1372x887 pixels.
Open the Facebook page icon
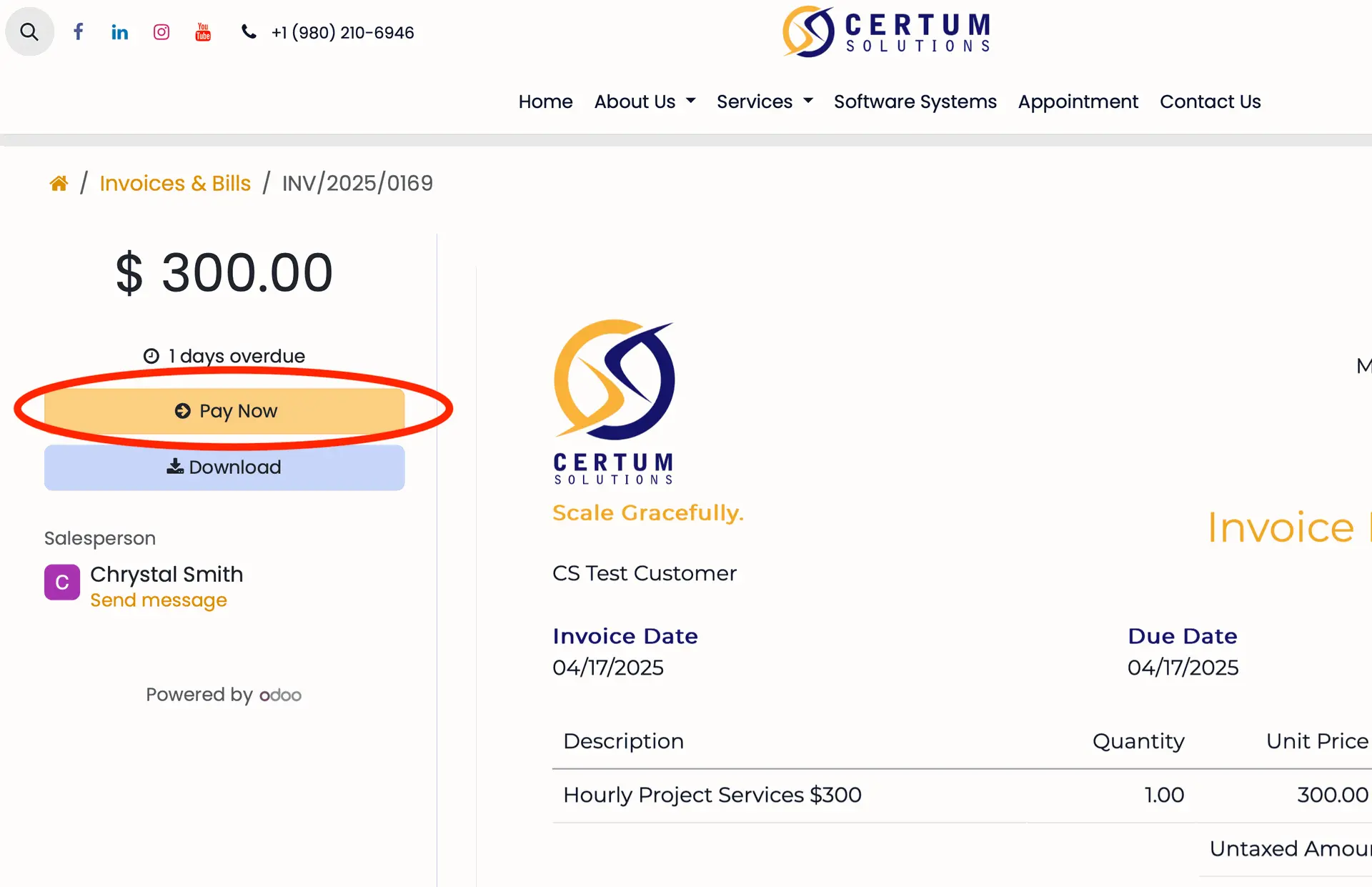(x=79, y=31)
